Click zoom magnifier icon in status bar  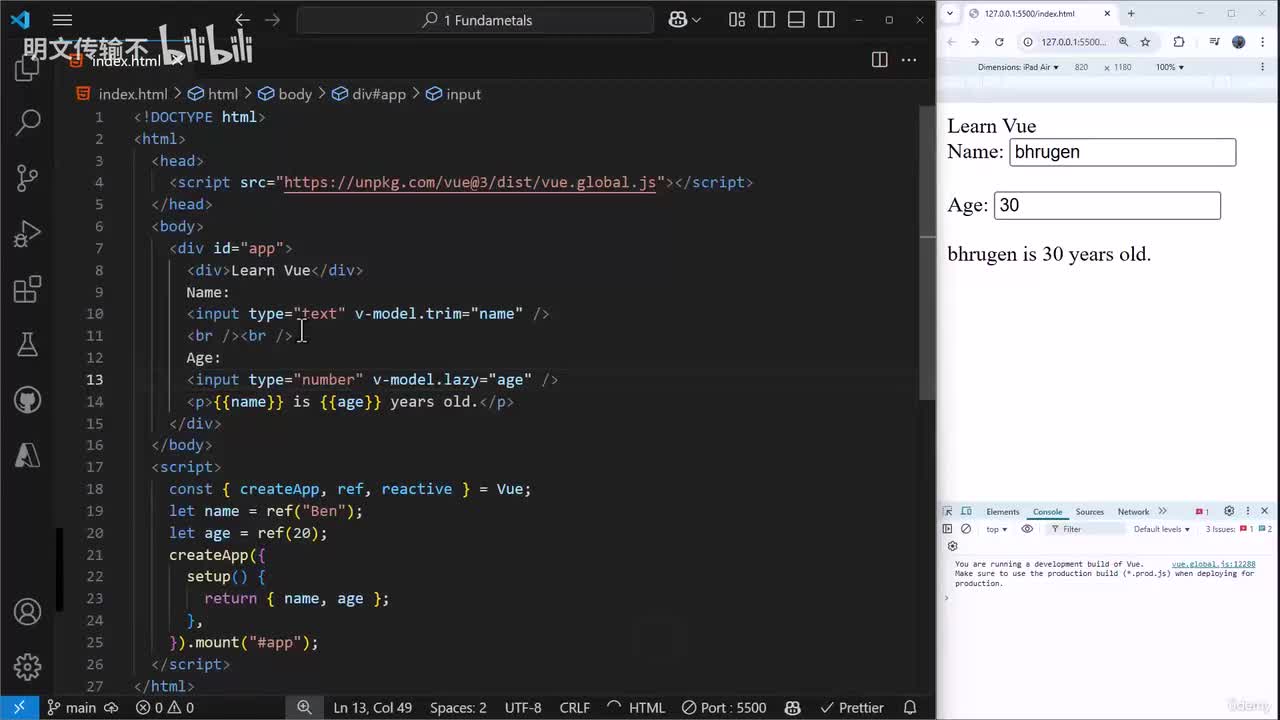tap(304, 707)
